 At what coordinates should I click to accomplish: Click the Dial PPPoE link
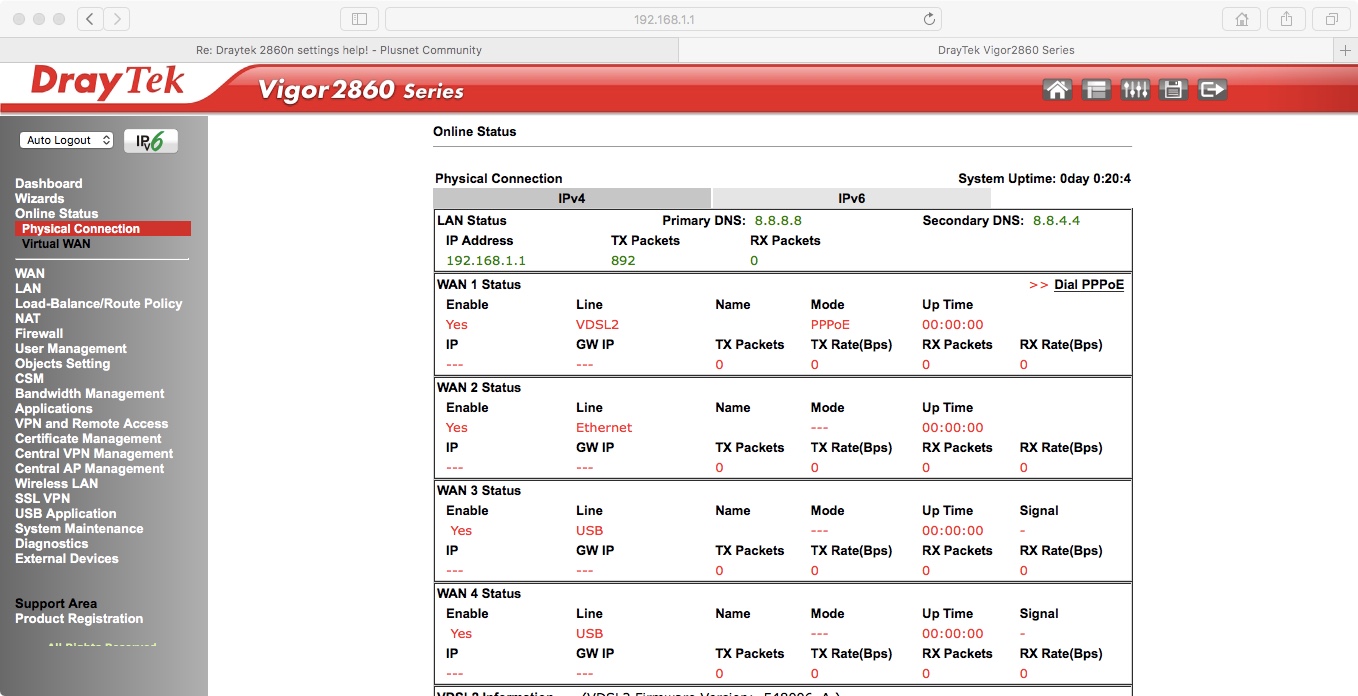point(1088,285)
